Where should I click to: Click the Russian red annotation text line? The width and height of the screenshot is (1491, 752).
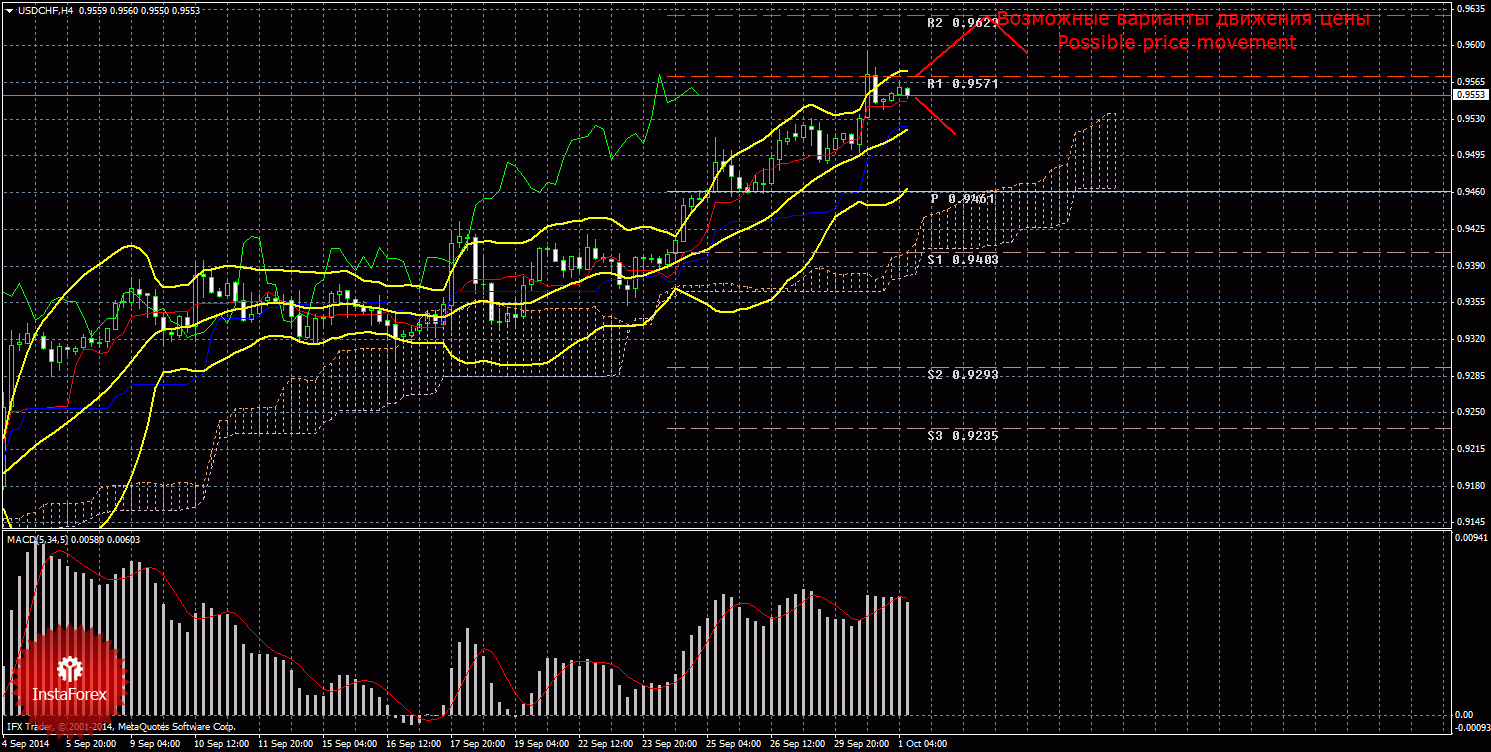pyautogui.click(x=1183, y=19)
